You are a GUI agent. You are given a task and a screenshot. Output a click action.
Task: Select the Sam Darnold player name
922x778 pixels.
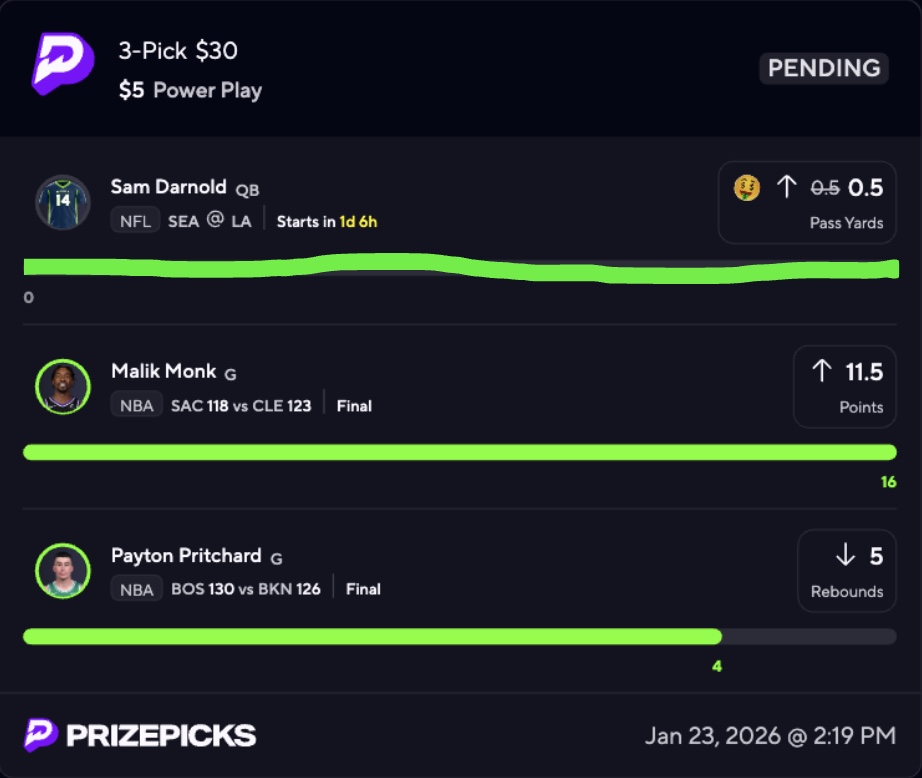[168, 187]
